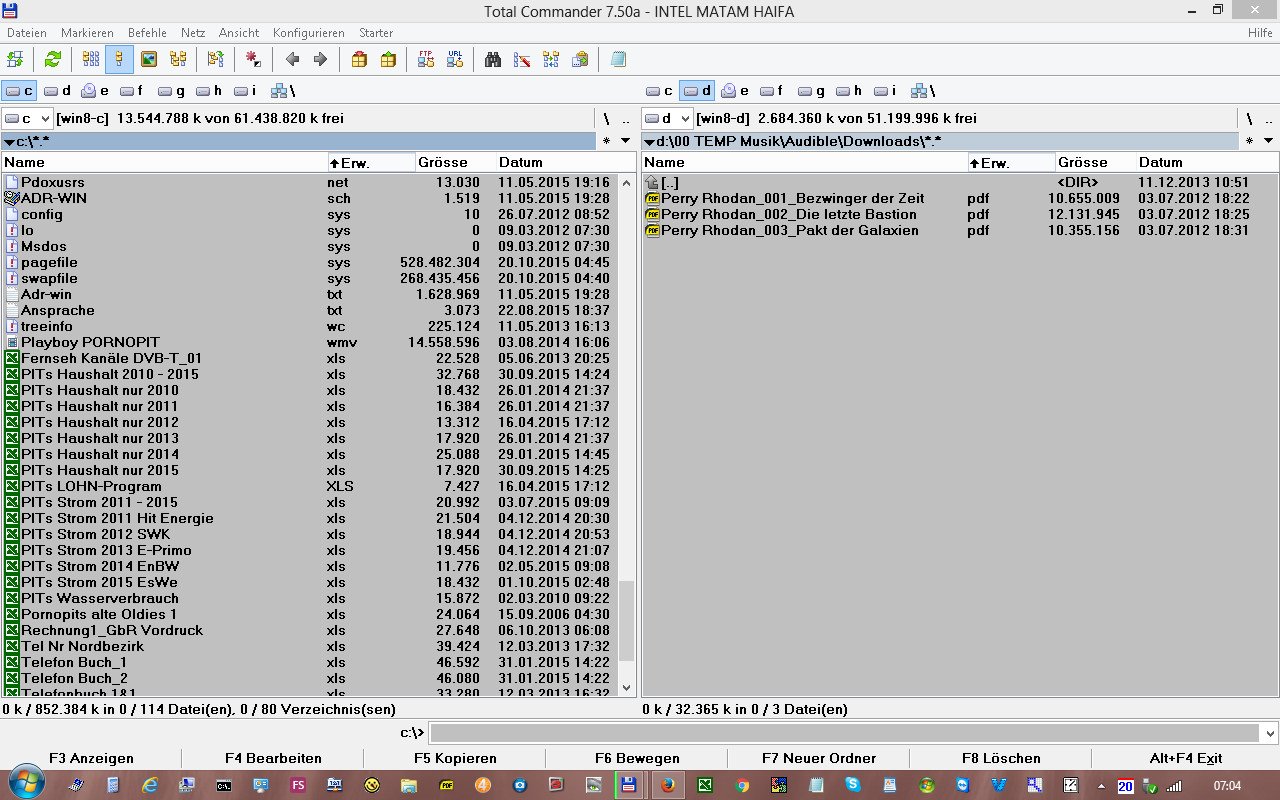Screen dimensions: 1280x800
Task: Open the Befehle menu
Action: point(147,33)
